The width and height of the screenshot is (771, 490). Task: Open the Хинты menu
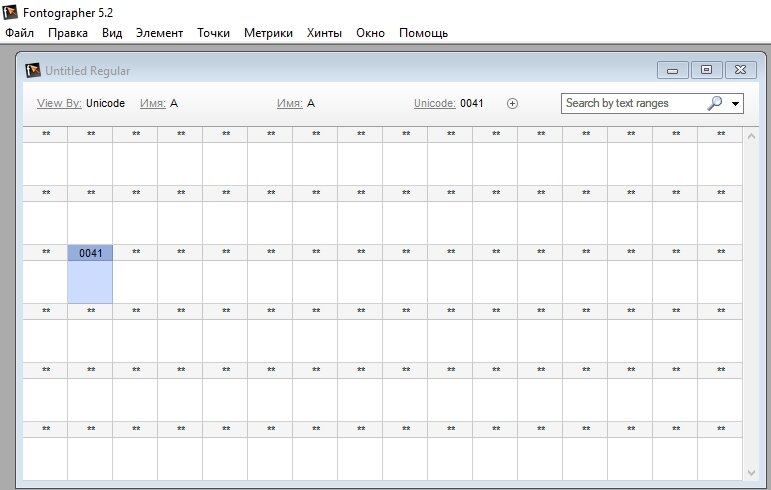pyautogui.click(x=324, y=33)
